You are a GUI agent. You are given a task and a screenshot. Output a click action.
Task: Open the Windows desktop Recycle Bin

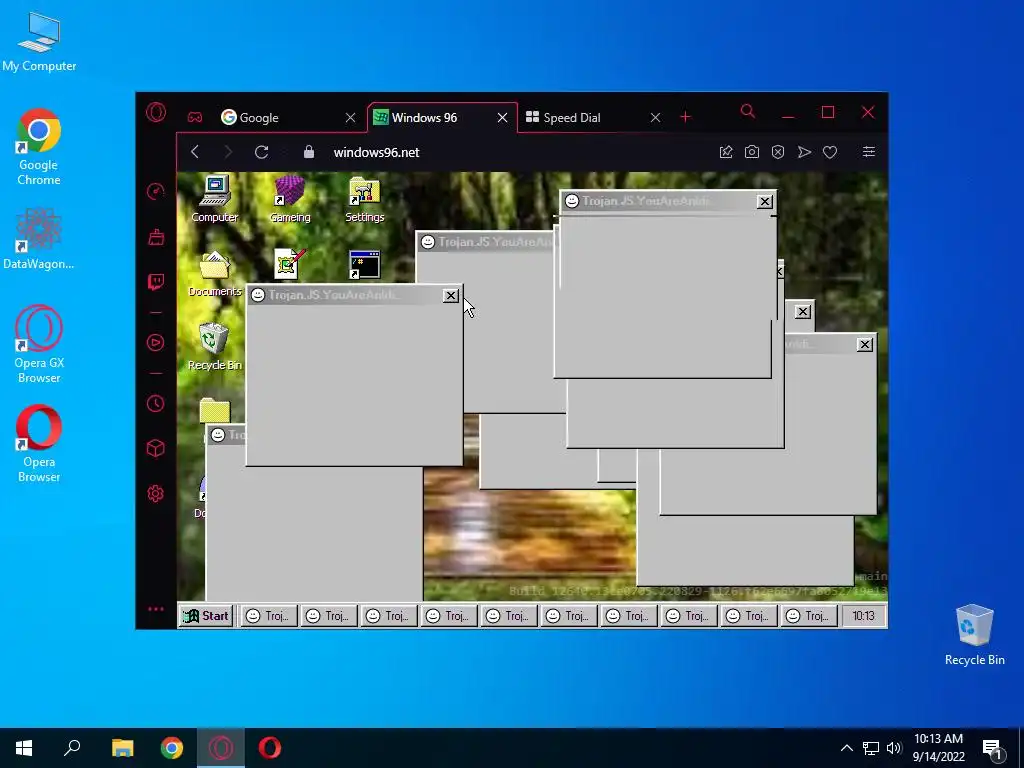pos(974,635)
